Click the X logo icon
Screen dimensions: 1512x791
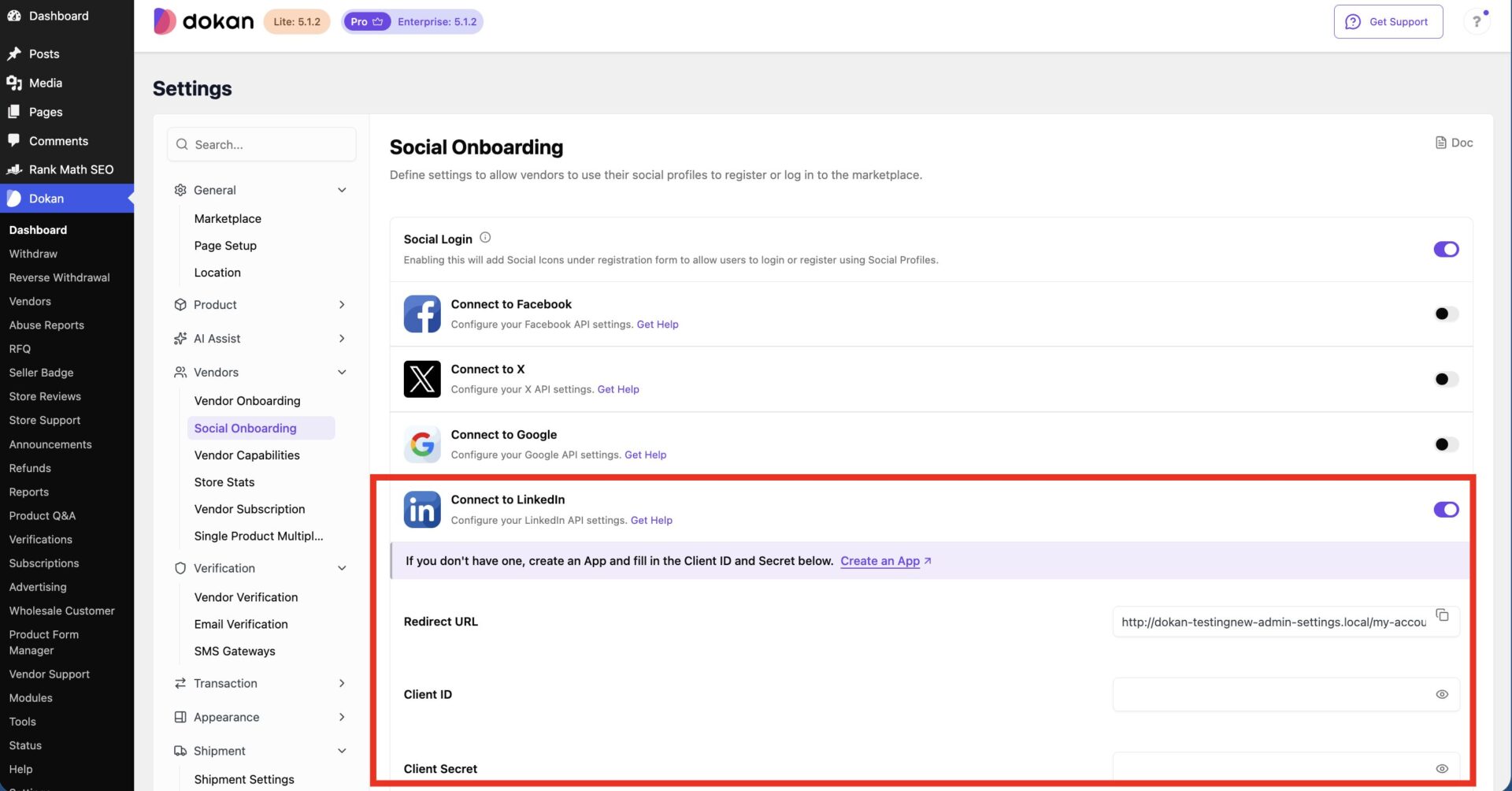(x=422, y=379)
